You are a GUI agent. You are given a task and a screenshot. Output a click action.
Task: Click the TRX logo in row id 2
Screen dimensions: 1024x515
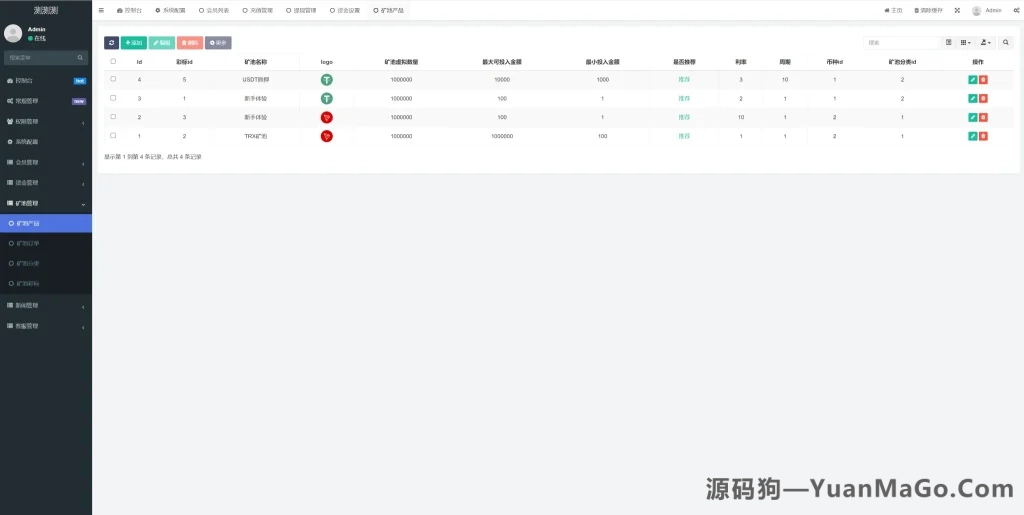coord(327,117)
